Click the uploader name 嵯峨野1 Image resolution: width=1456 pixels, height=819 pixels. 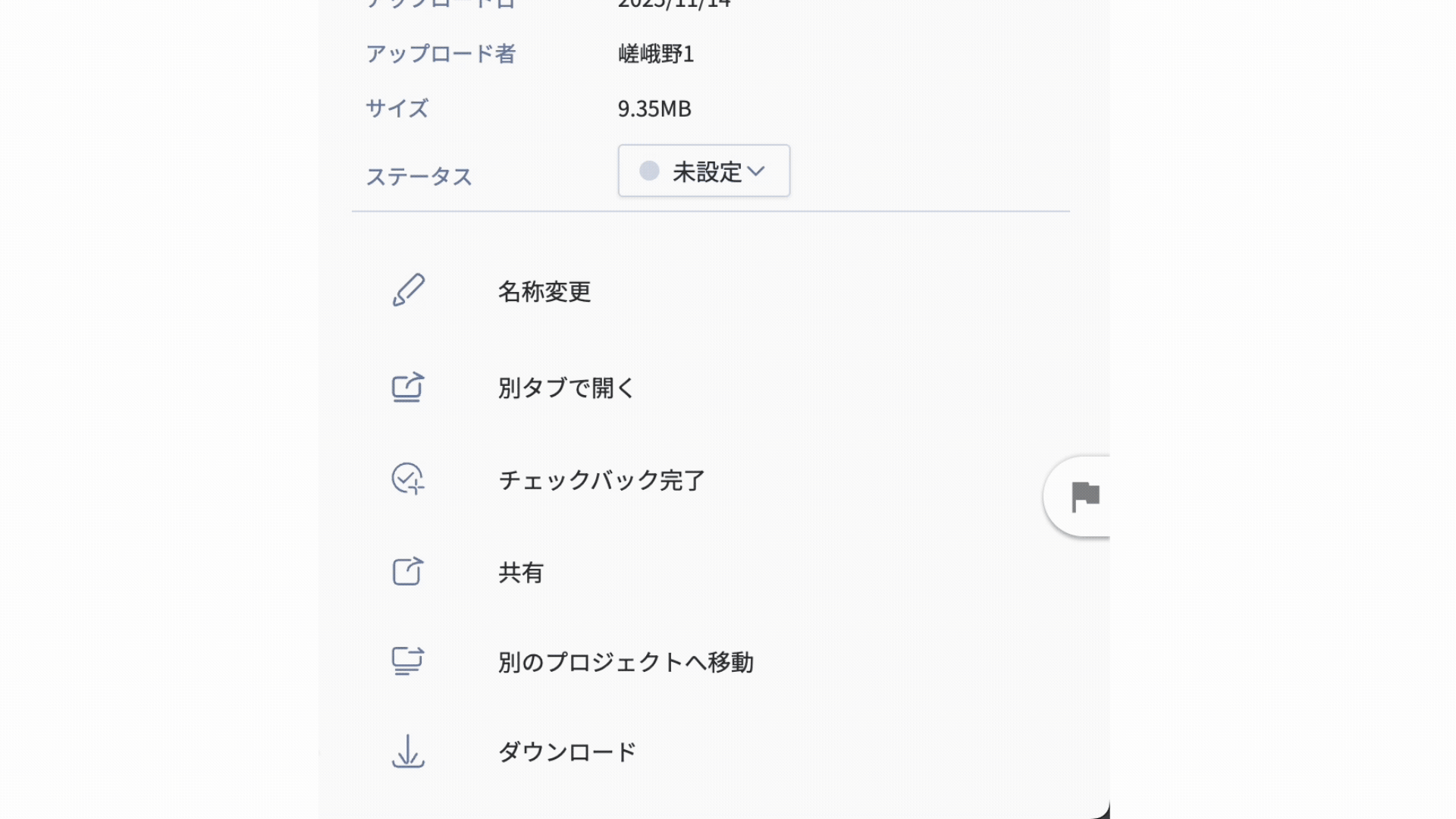656,54
